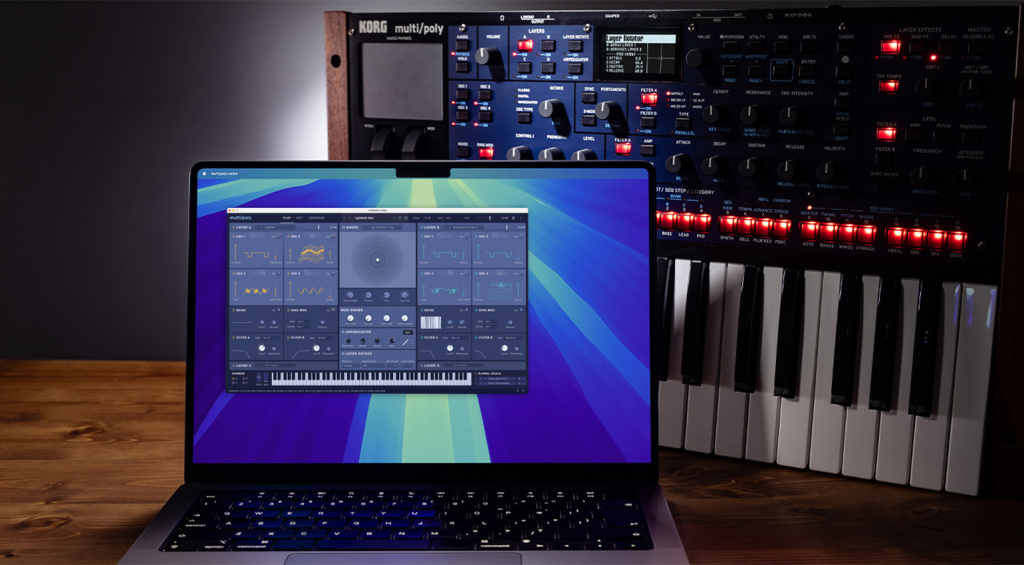Viewport: 1024px width, 565px height.
Task: Switch to the LIBRARIAN tab
Action: 317,217
